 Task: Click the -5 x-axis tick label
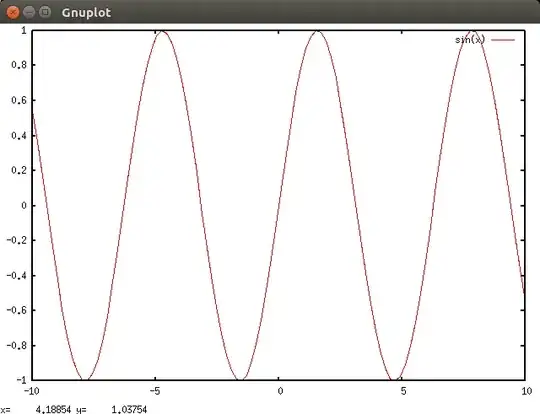coord(155,391)
